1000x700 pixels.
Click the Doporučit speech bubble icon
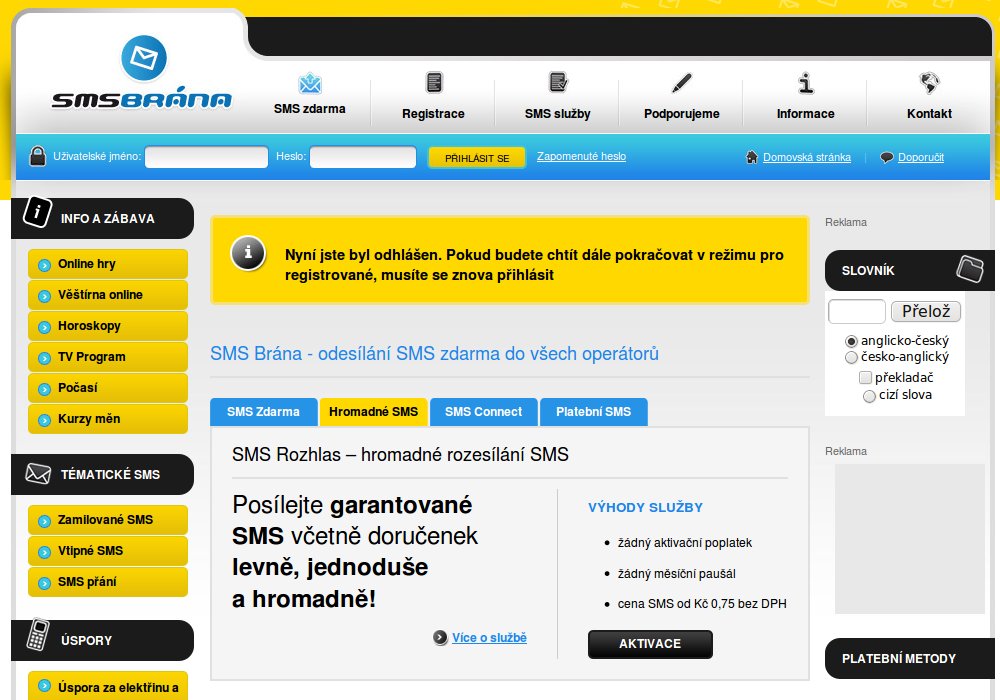coord(886,158)
